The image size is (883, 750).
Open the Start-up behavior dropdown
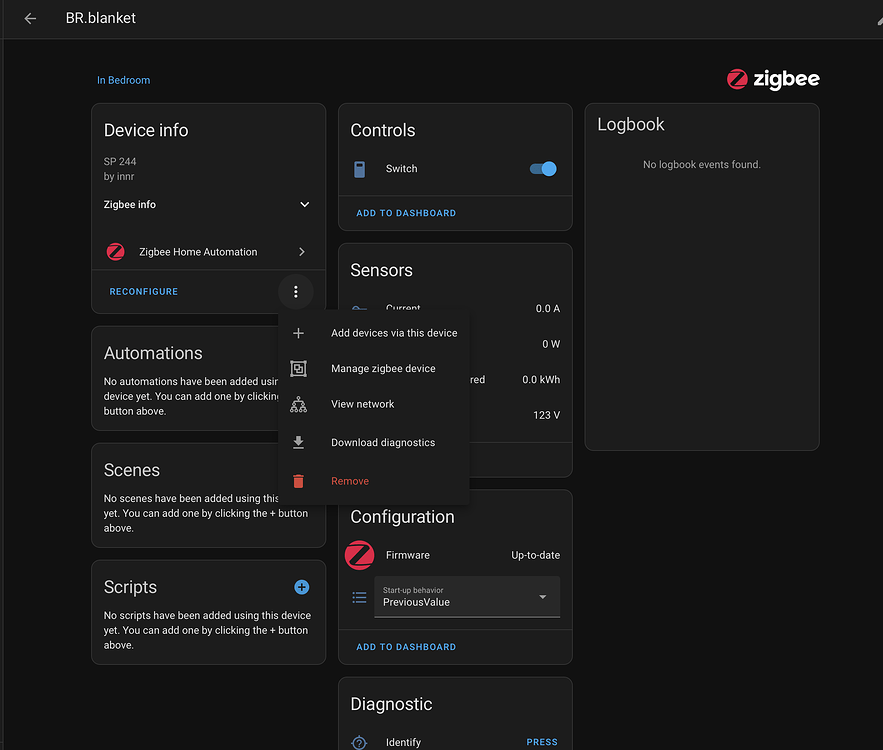(x=467, y=597)
